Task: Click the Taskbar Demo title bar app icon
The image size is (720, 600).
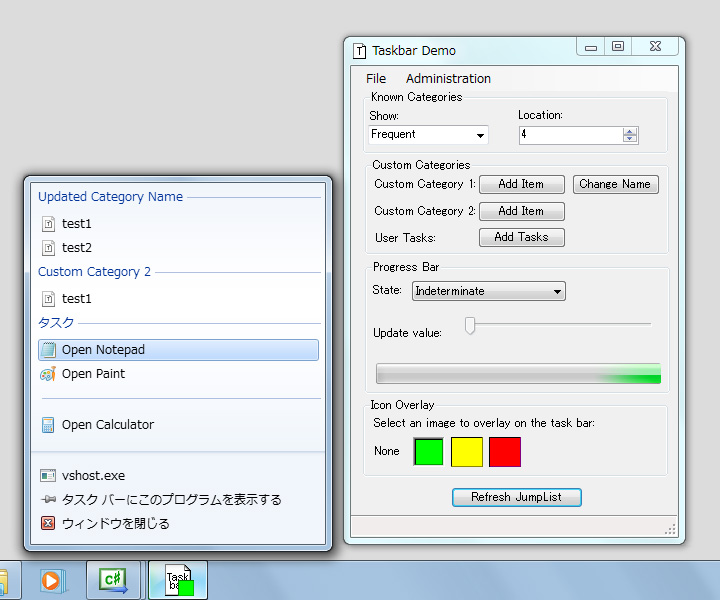Action: [x=360, y=51]
